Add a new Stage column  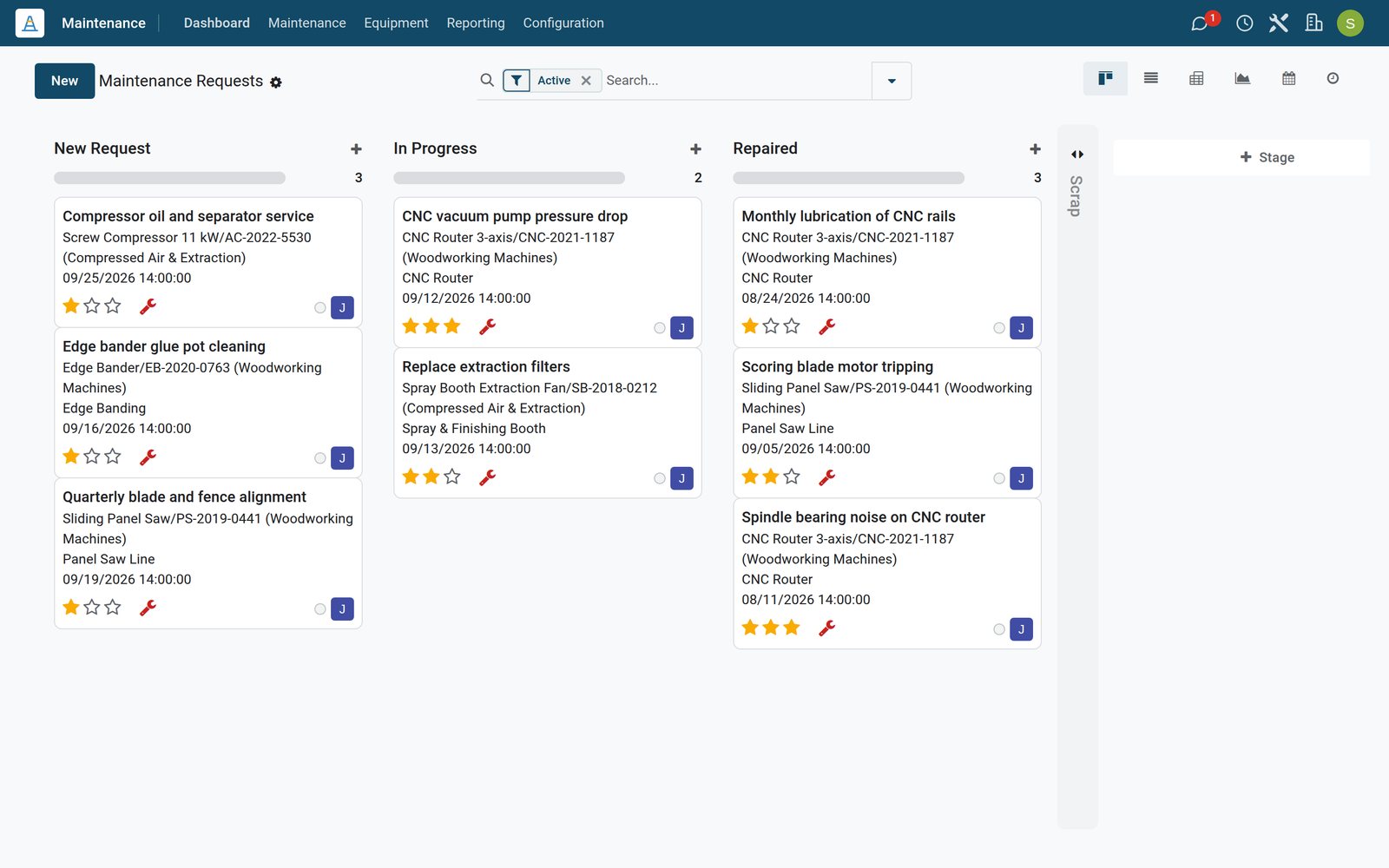pos(1241,157)
